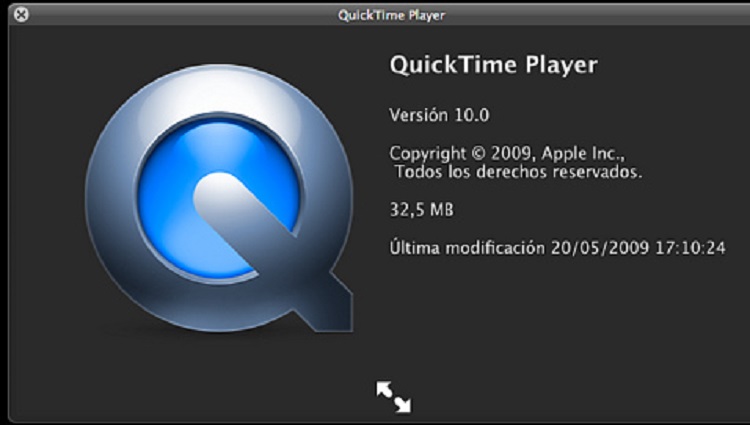The image size is (750, 425).
Task: Click the copyright © symbol
Action: click(479, 153)
